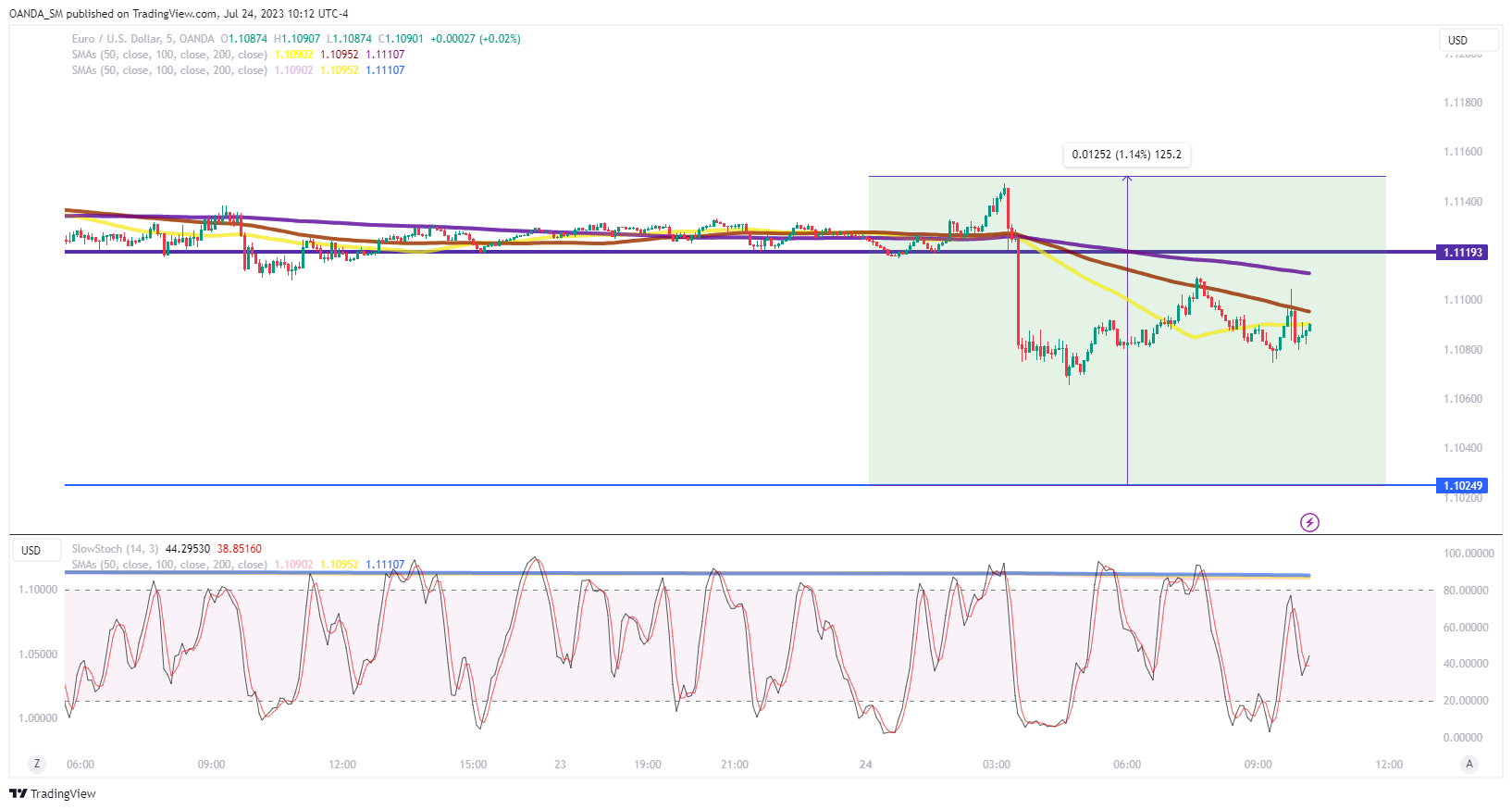Click the 21:00 time axis label
This screenshot has width=1512, height=810.
(x=735, y=765)
